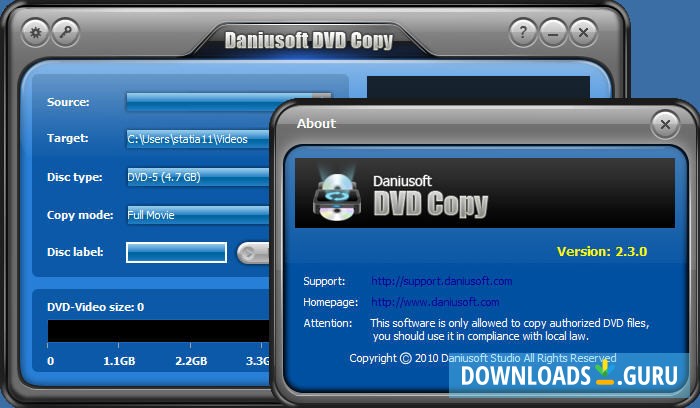
Task: Minimize the Daniusoft DVD Copy window
Action: click(x=553, y=33)
